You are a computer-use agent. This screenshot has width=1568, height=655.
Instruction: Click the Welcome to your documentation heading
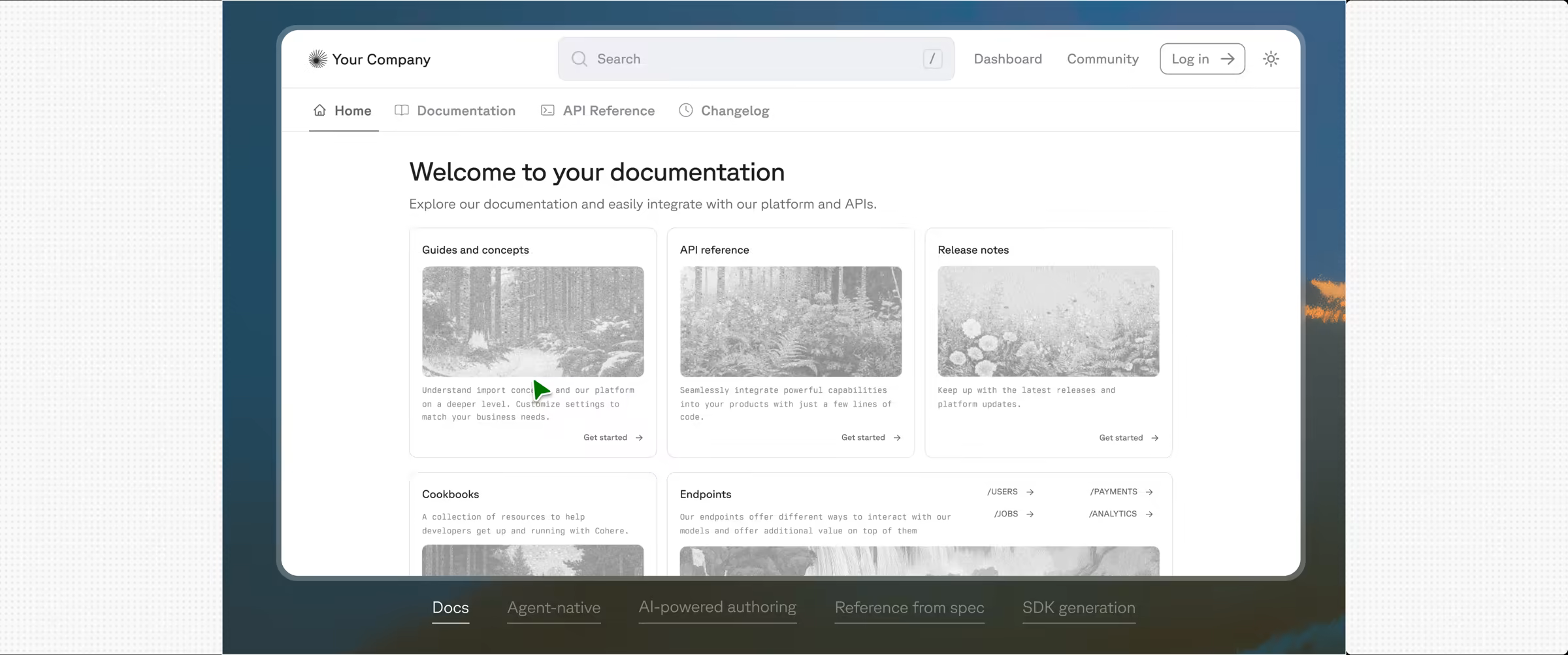click(x=596, y=172)
